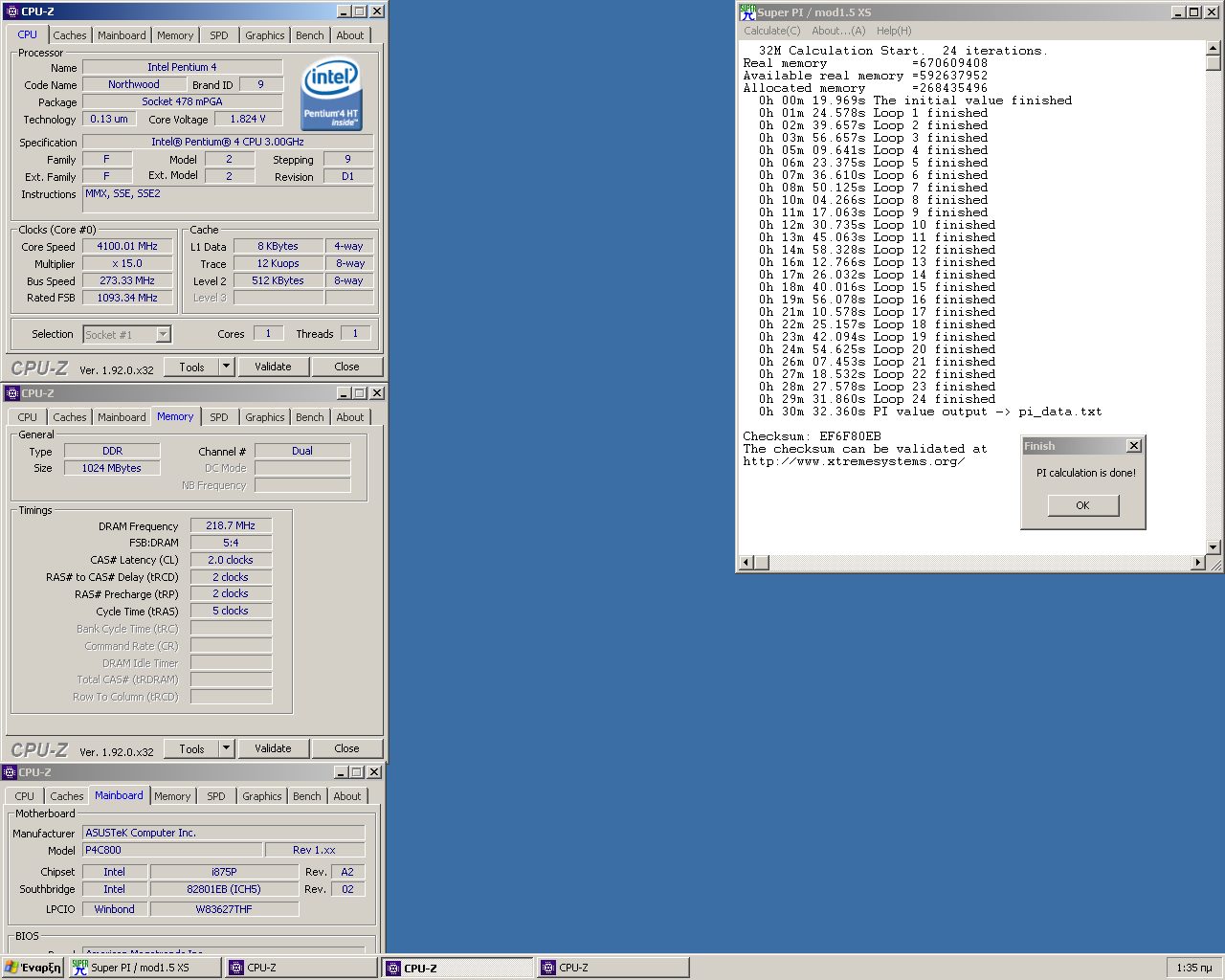
Task: Click the xtremesystems.org URL text
Action: (854, 461)
